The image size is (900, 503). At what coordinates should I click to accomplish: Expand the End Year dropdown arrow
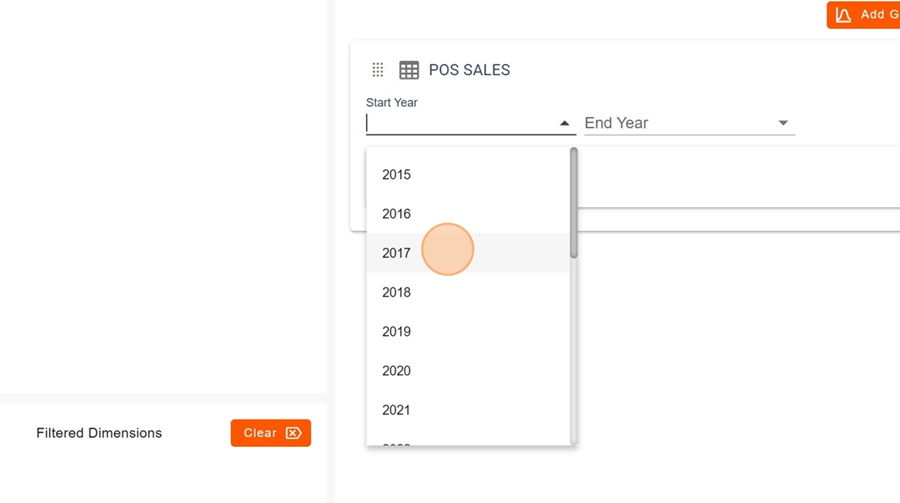[x=783, y=123]
